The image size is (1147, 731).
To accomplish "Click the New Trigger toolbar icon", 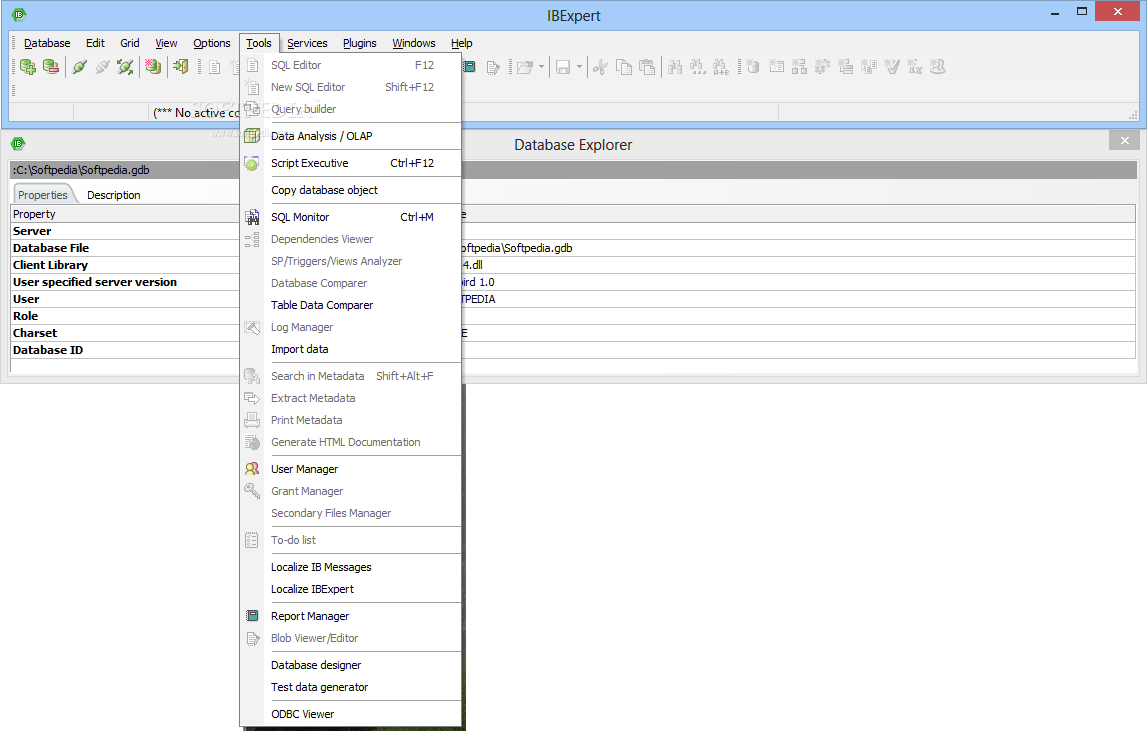I will tap(846, 67).
